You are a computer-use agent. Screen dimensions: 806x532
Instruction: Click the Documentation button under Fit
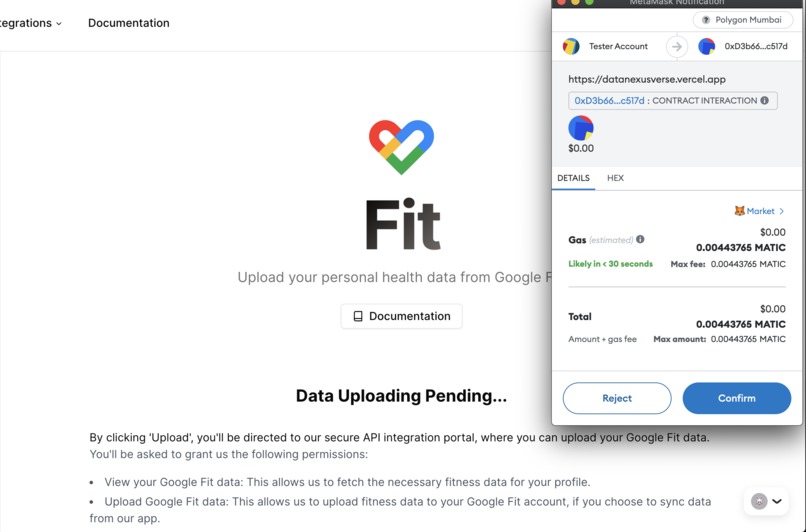(x=401, y=316)
